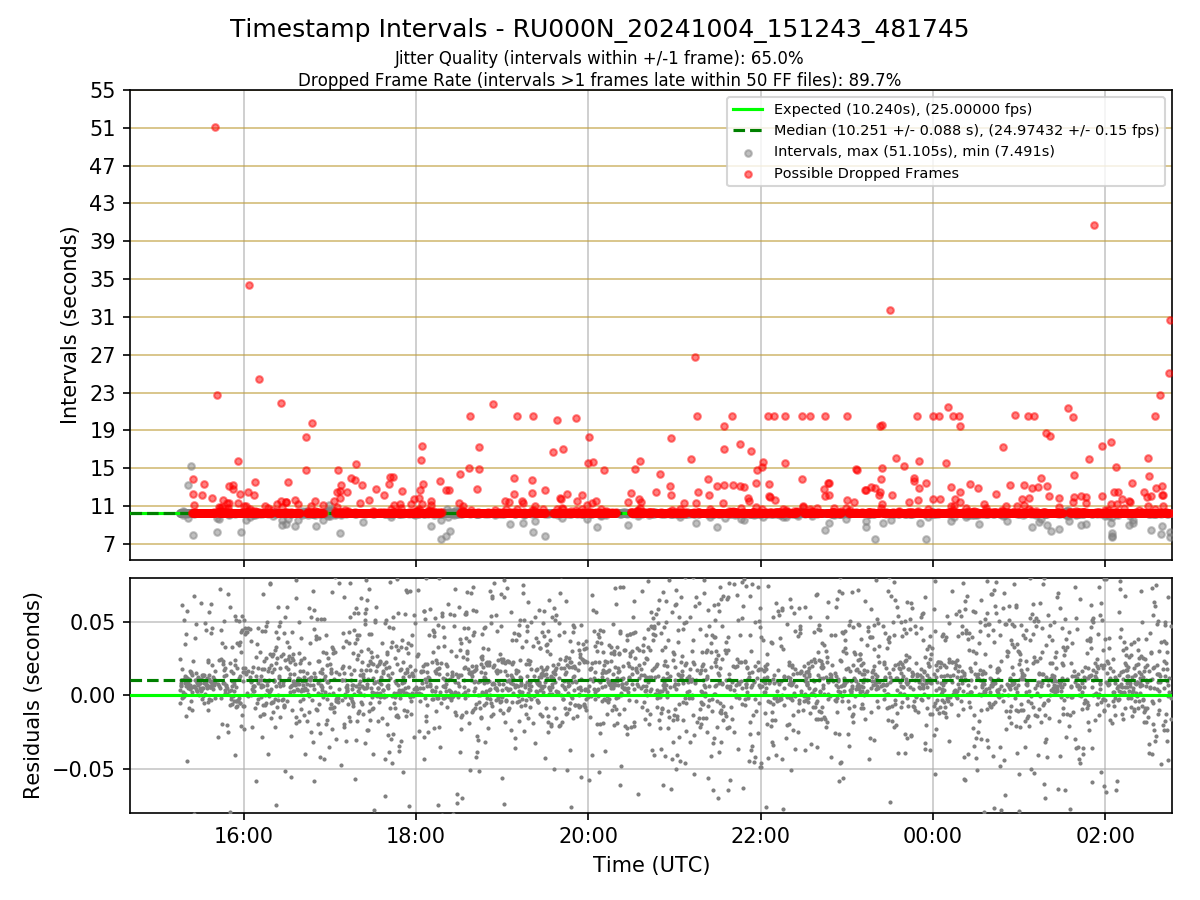Select the 'Dropped Frame Rate' subtitle line showing 89.7%
Image resolution: width=1200 pixels, height=900 pixels.
[599, 79]
